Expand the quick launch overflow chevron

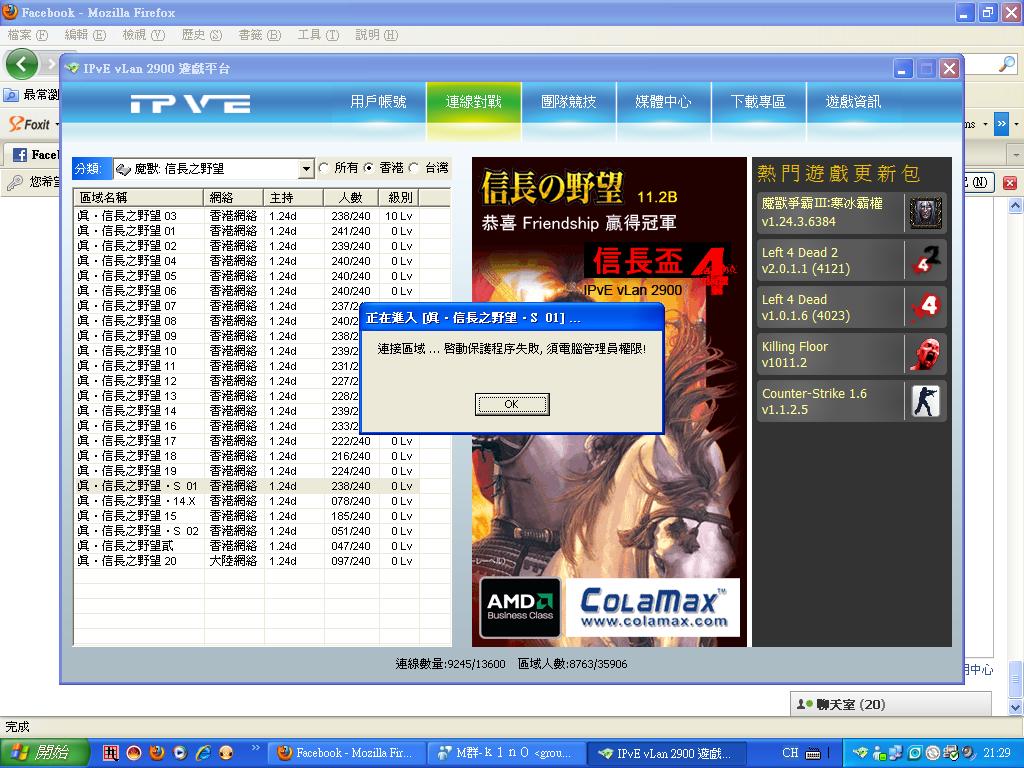coord(255,748)
